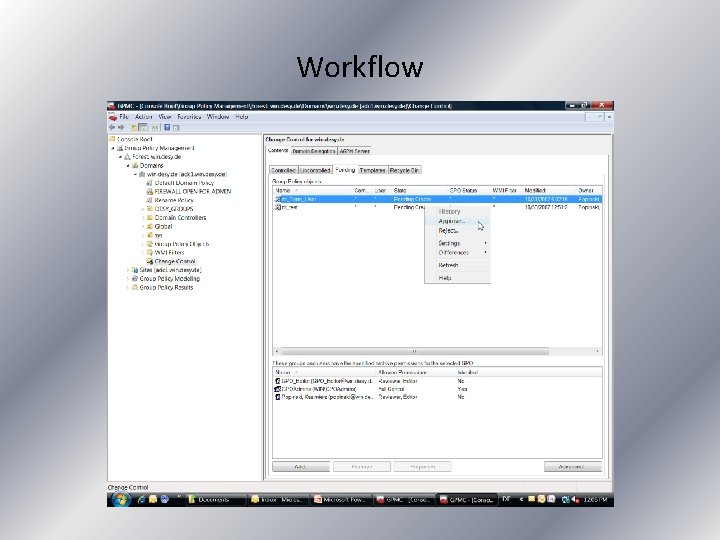Click the Forest windesy.de tree icon
This screenshot has height=540, width=720.
click(127, 157)
